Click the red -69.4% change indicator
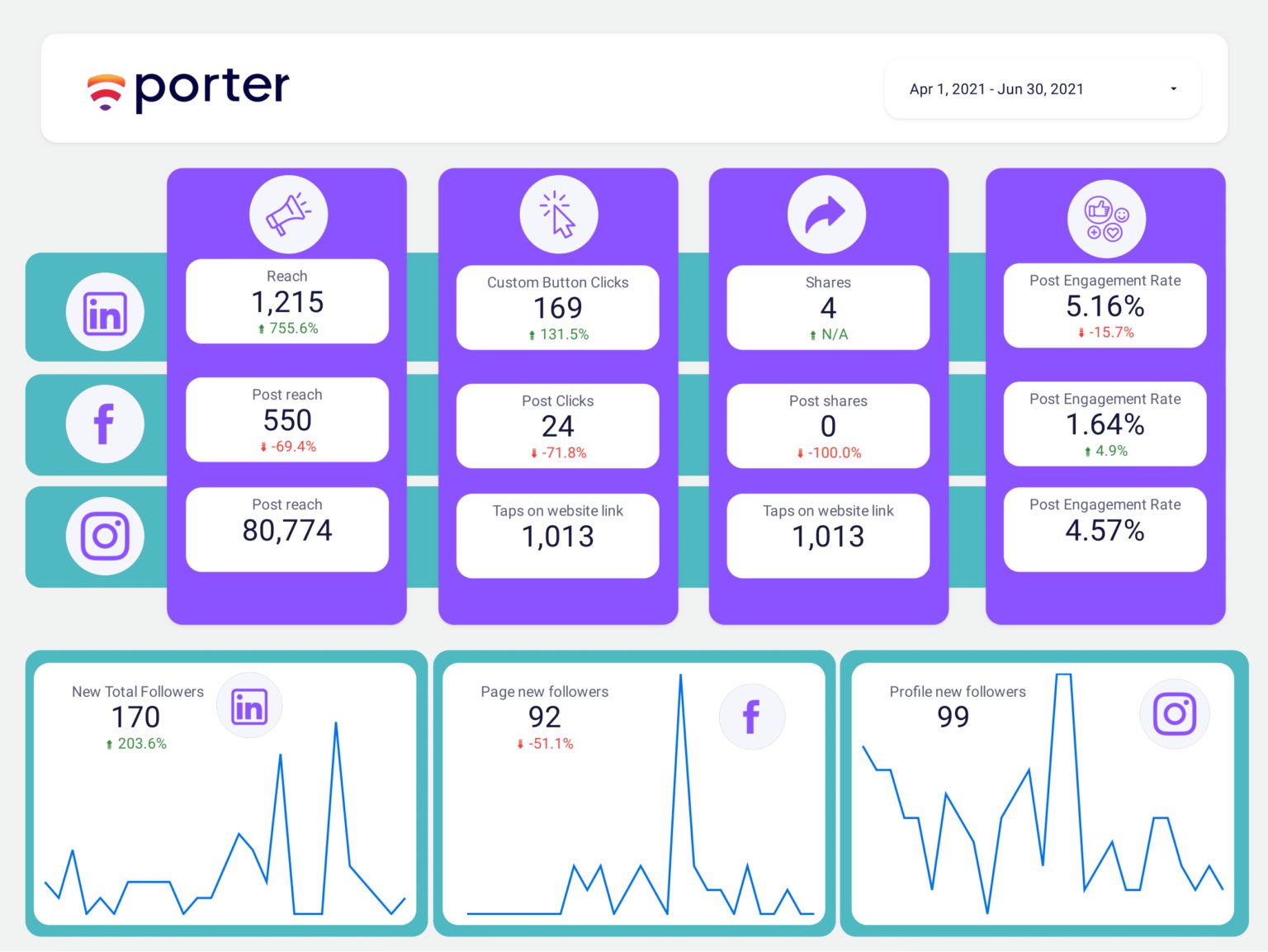The height and width of the screenshot is (952, 1268). point(286,447)
